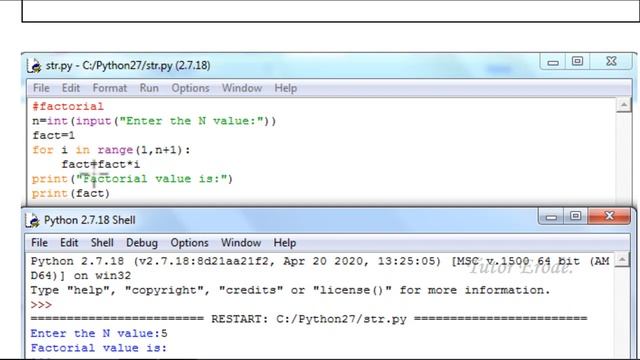Close the Python 2.7.18 Shell window
This screenshot has height=360, width=640.
609,216
